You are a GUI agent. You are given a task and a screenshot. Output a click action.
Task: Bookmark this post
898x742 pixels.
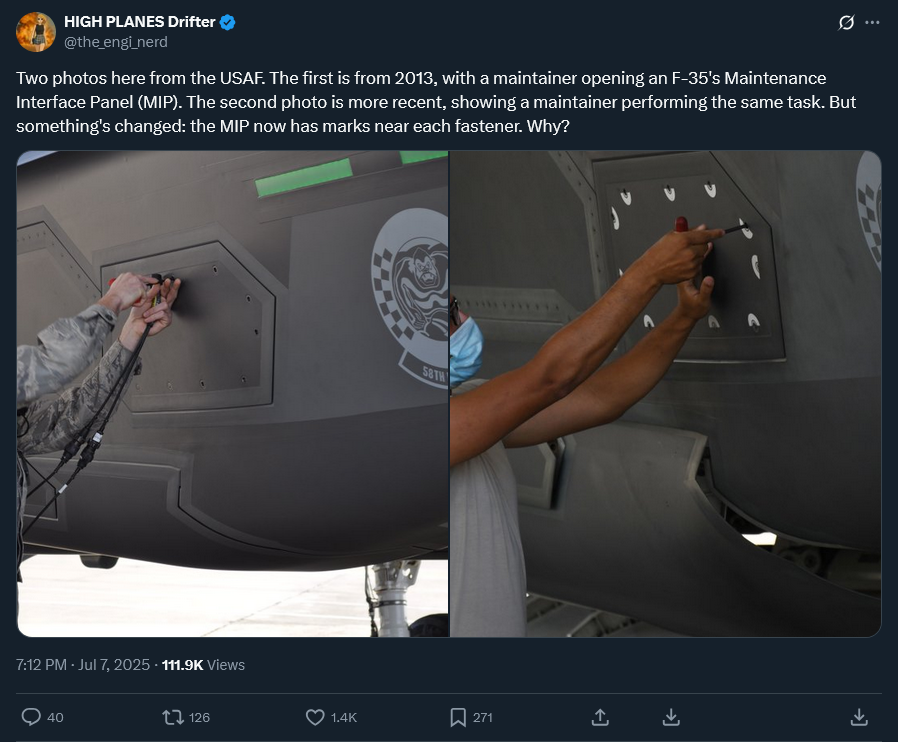point(458,717)
